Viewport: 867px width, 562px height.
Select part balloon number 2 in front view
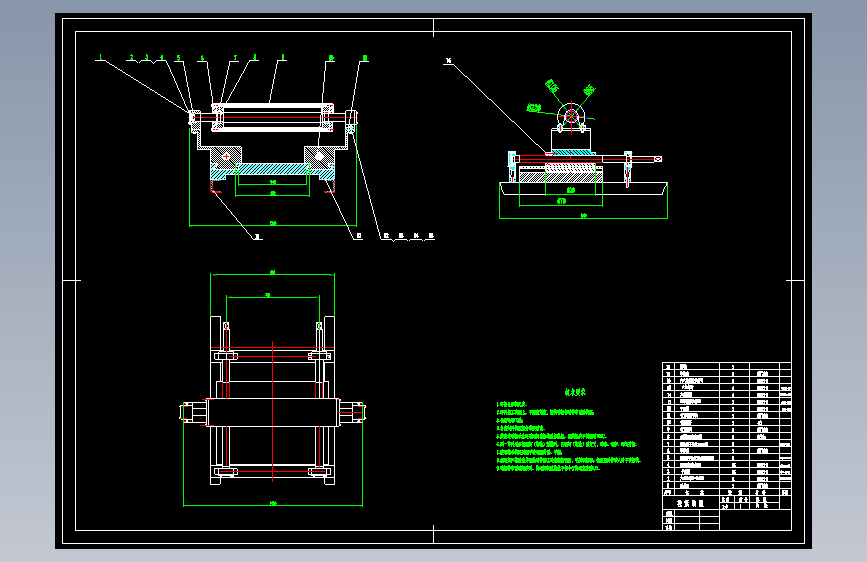pos(132,57)
